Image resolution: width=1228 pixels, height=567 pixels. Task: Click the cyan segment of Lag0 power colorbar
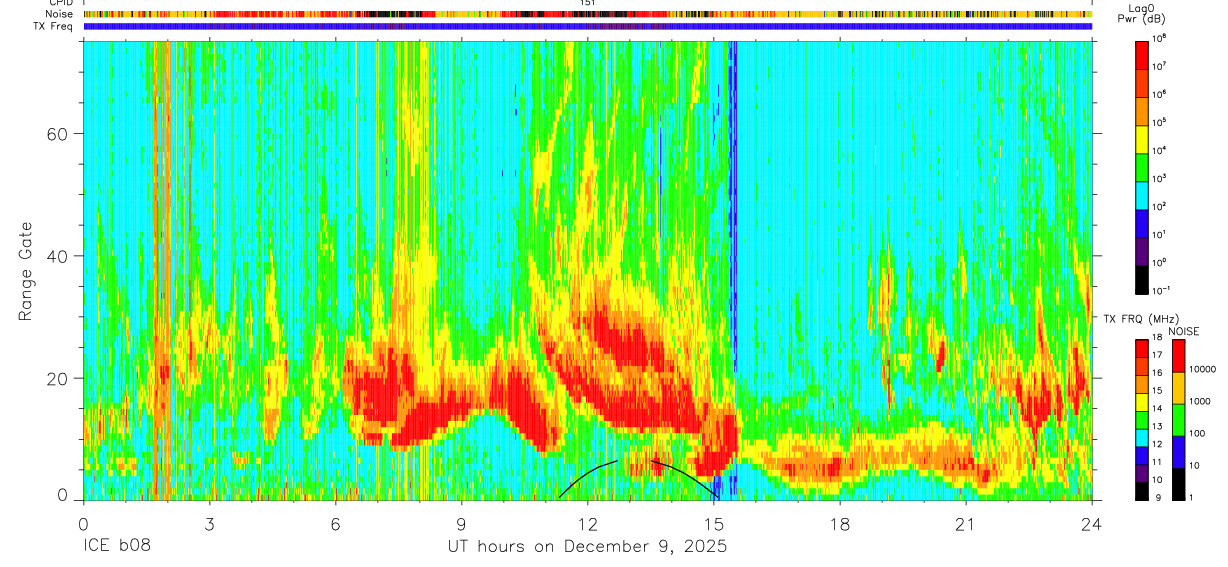1143,194
